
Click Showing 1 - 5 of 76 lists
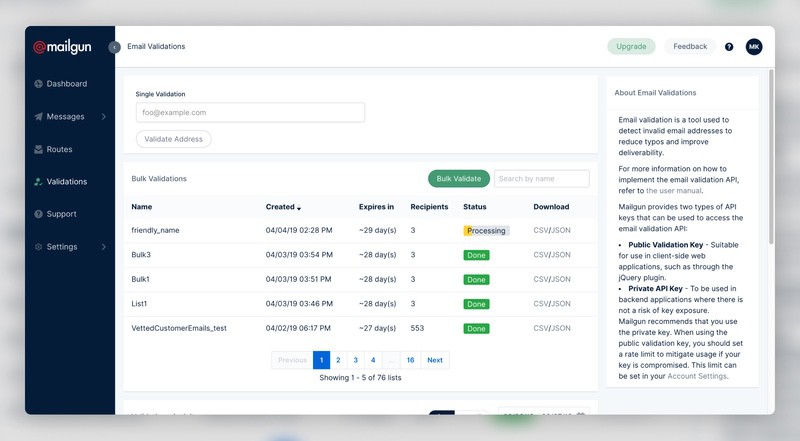click(360, 378)
